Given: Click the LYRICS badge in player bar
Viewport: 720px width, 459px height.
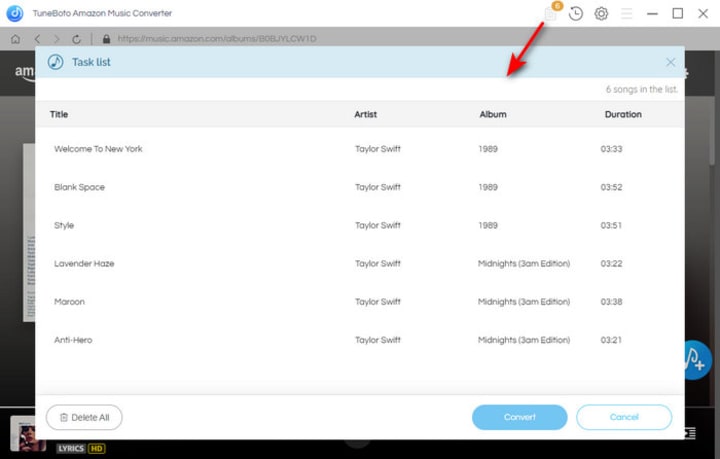Looking at the screenshot, I should point(71,448).
